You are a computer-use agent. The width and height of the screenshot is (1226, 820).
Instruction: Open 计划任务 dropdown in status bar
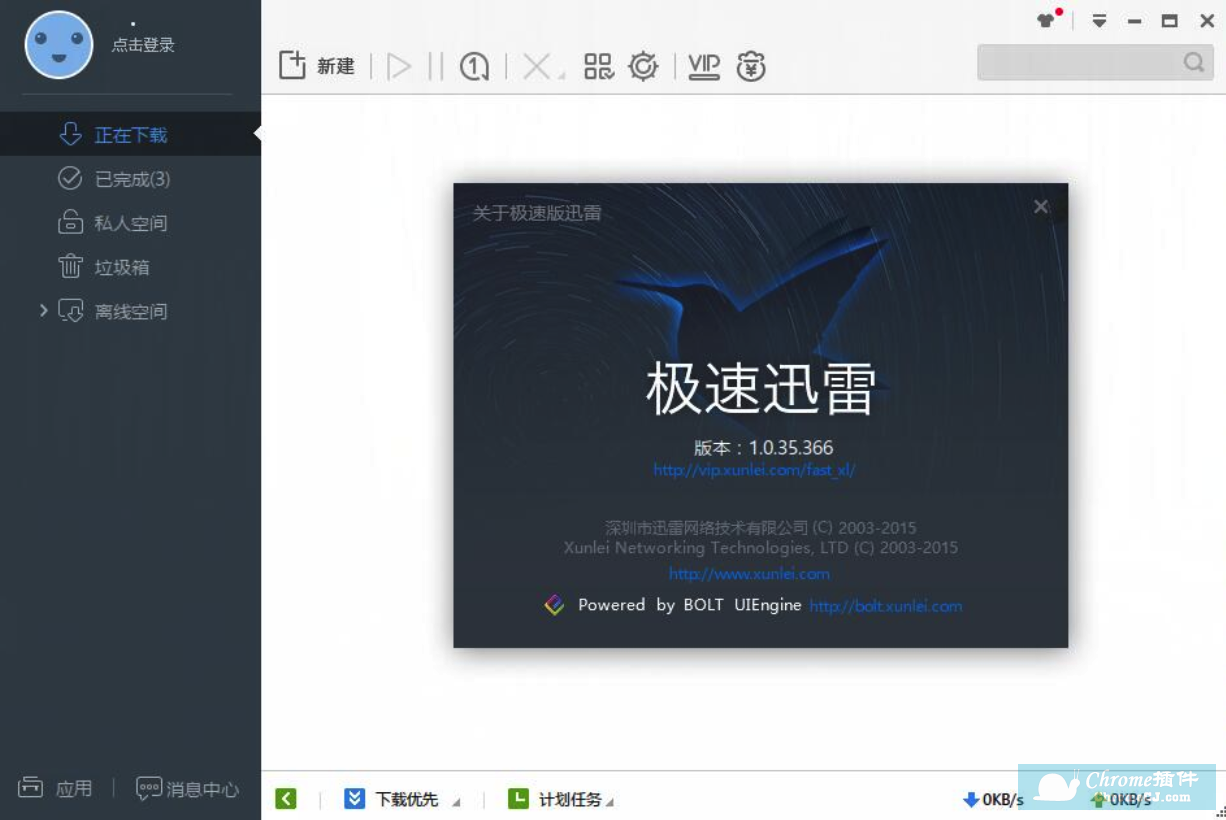pos(561,799)
